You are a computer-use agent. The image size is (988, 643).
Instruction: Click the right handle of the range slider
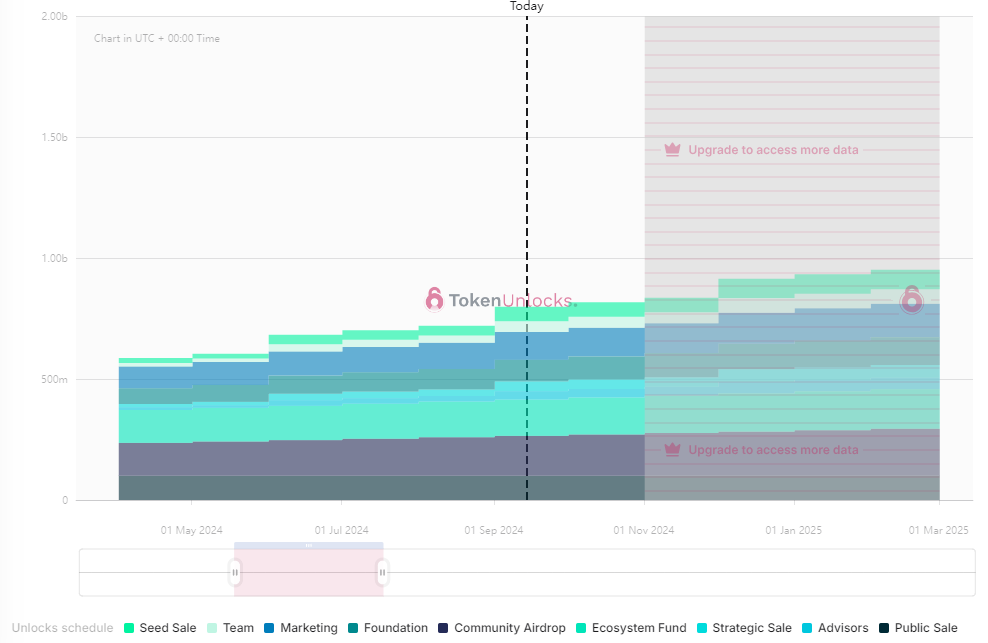coord(382,573)
